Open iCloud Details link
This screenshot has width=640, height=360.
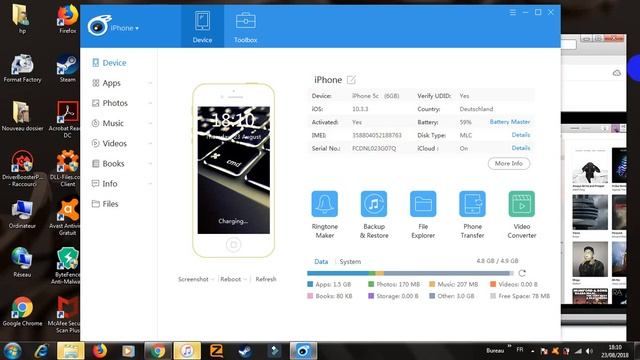[521, 148]
